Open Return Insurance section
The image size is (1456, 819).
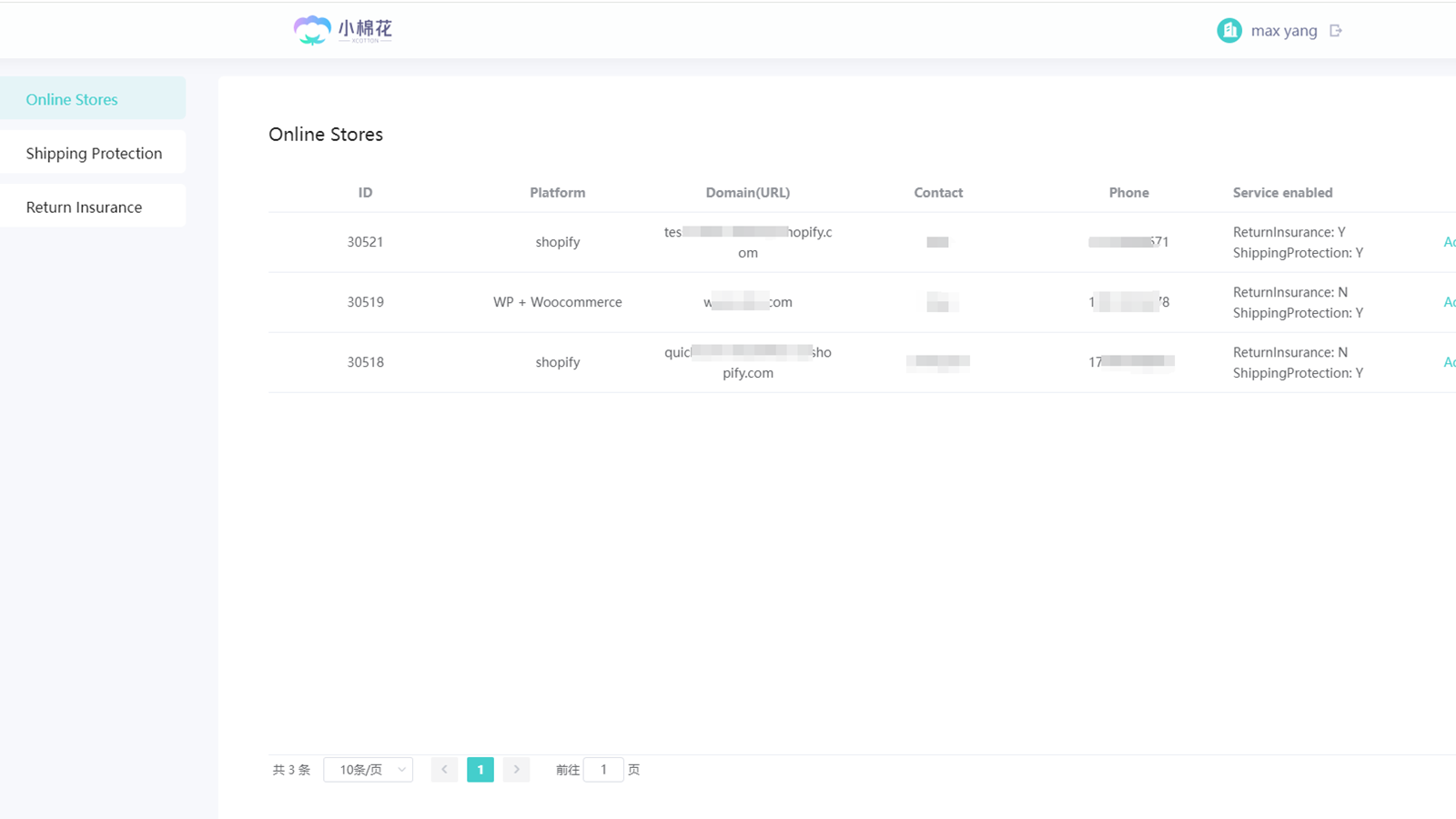coord(84,207)
